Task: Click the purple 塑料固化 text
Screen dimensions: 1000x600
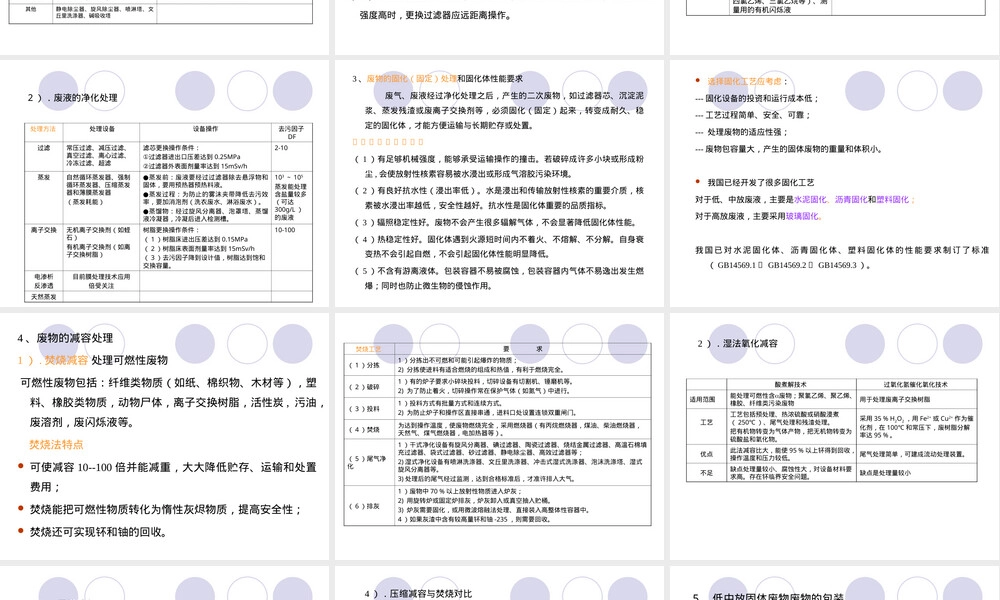Action: coord(892,199)
